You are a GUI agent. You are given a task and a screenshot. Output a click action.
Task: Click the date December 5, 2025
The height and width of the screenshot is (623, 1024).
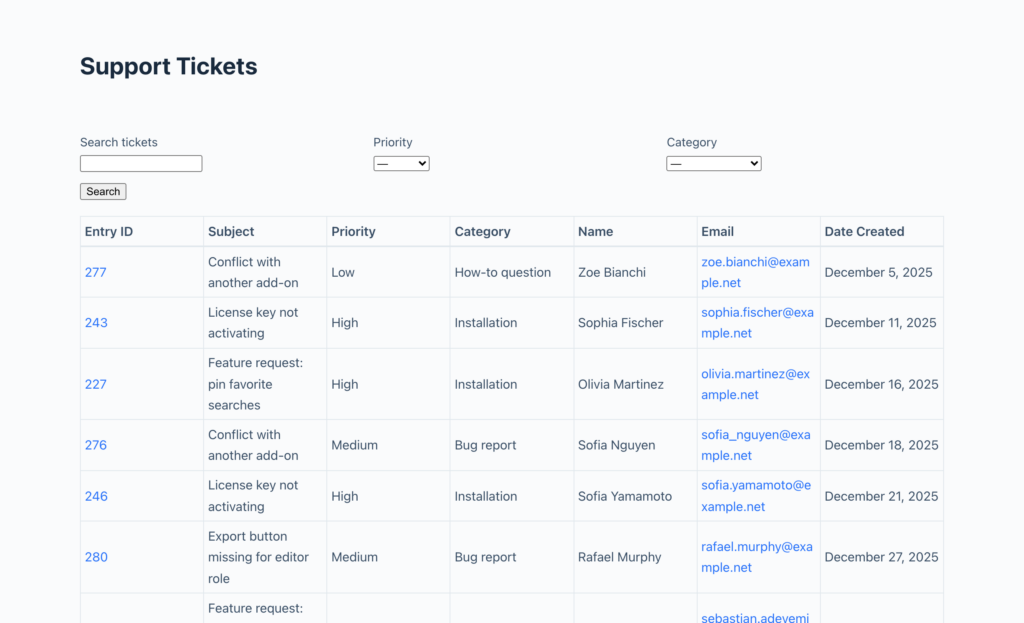point(878,272)
